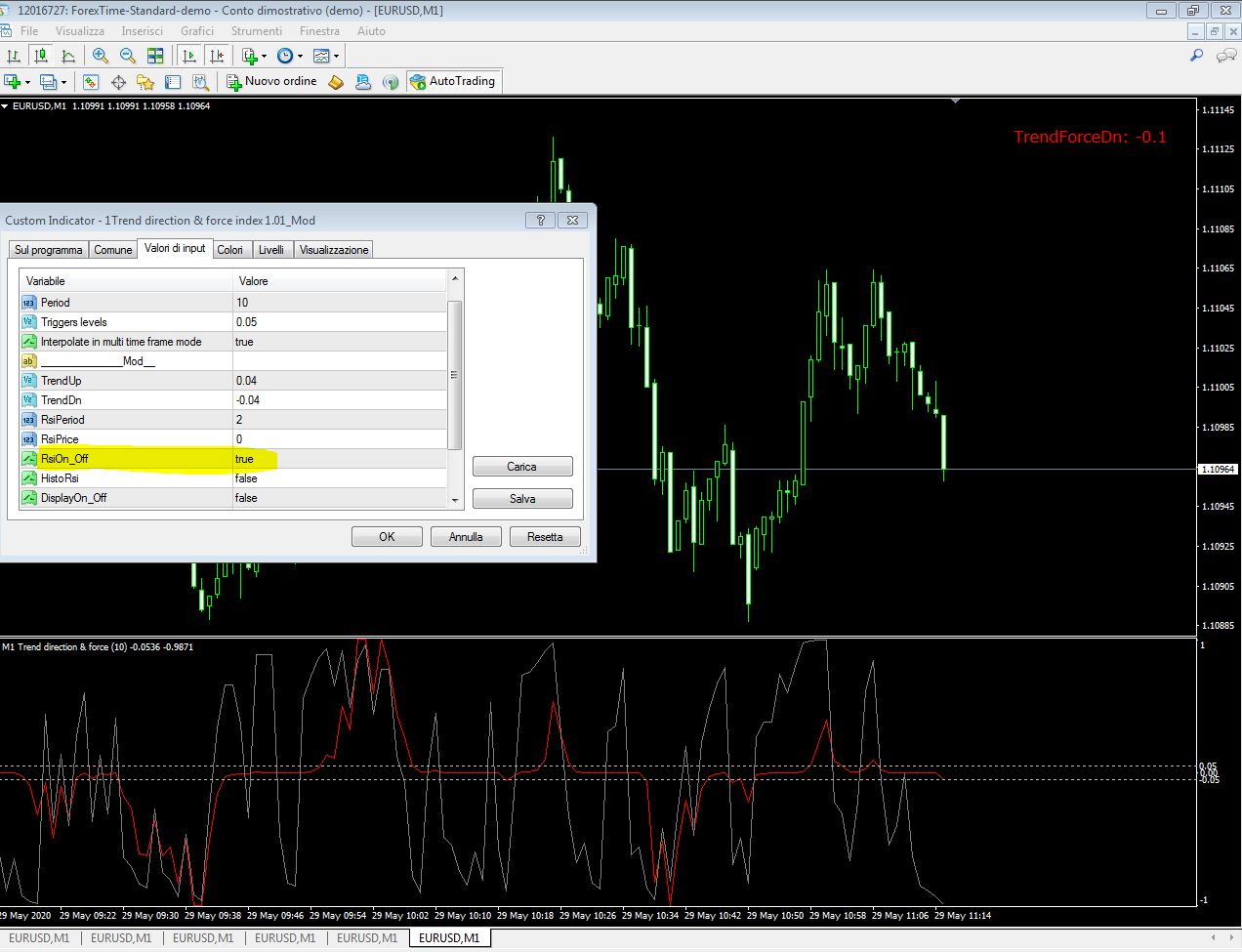Viewport: 1242px width, 952px height.
Task: Select the Valori di input tab
Action: point(175,248)
